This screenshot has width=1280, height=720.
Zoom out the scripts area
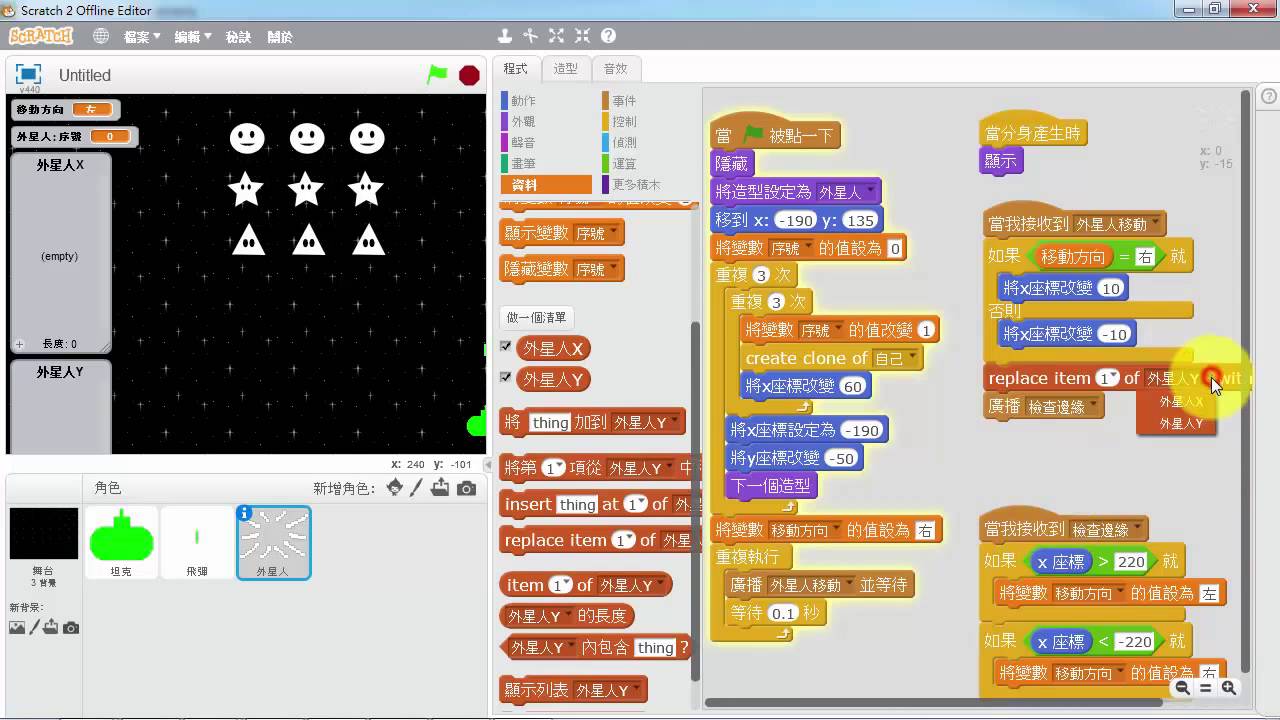tap(1183, 688)
